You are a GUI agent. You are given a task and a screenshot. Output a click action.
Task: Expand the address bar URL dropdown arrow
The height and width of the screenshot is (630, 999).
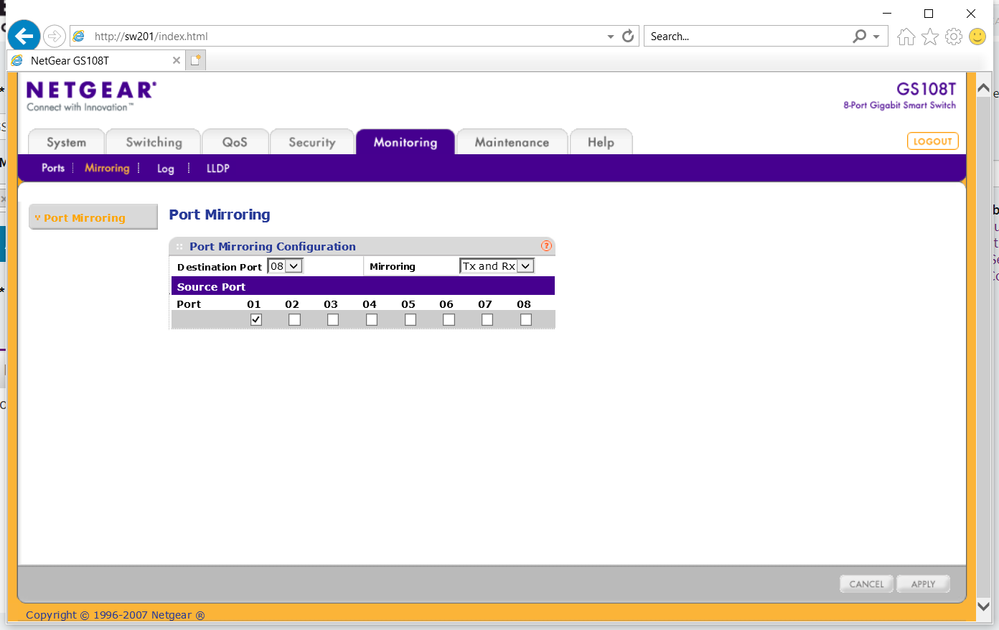[x=611, y=37]
